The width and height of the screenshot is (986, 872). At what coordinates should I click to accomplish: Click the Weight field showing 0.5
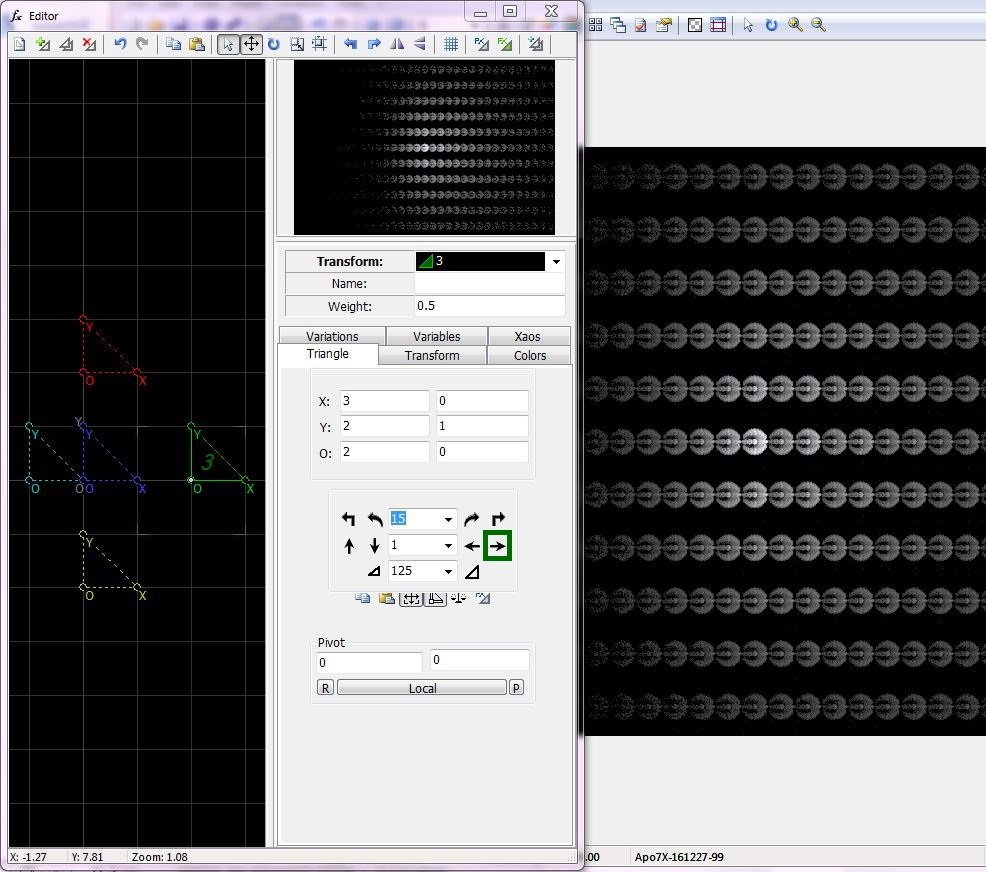pyautogui.click(x=489, y=306)
